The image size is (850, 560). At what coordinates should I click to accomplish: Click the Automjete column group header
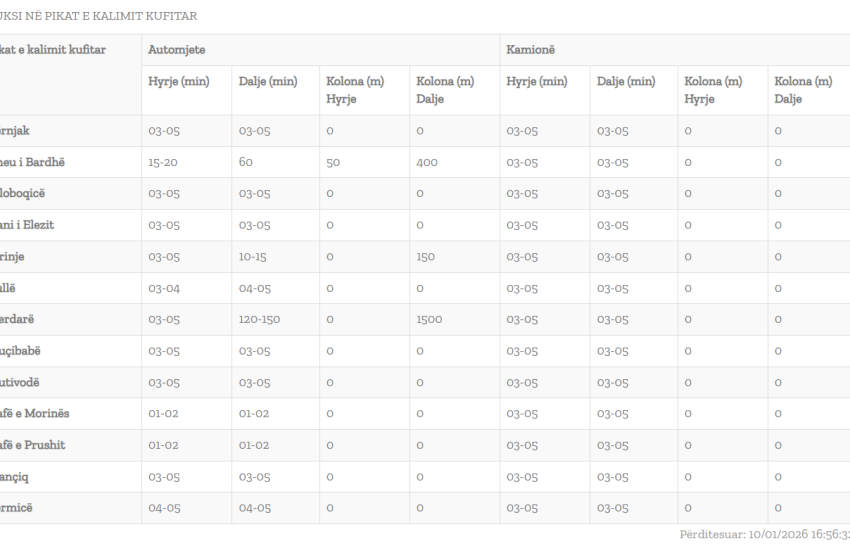(177, 50)
